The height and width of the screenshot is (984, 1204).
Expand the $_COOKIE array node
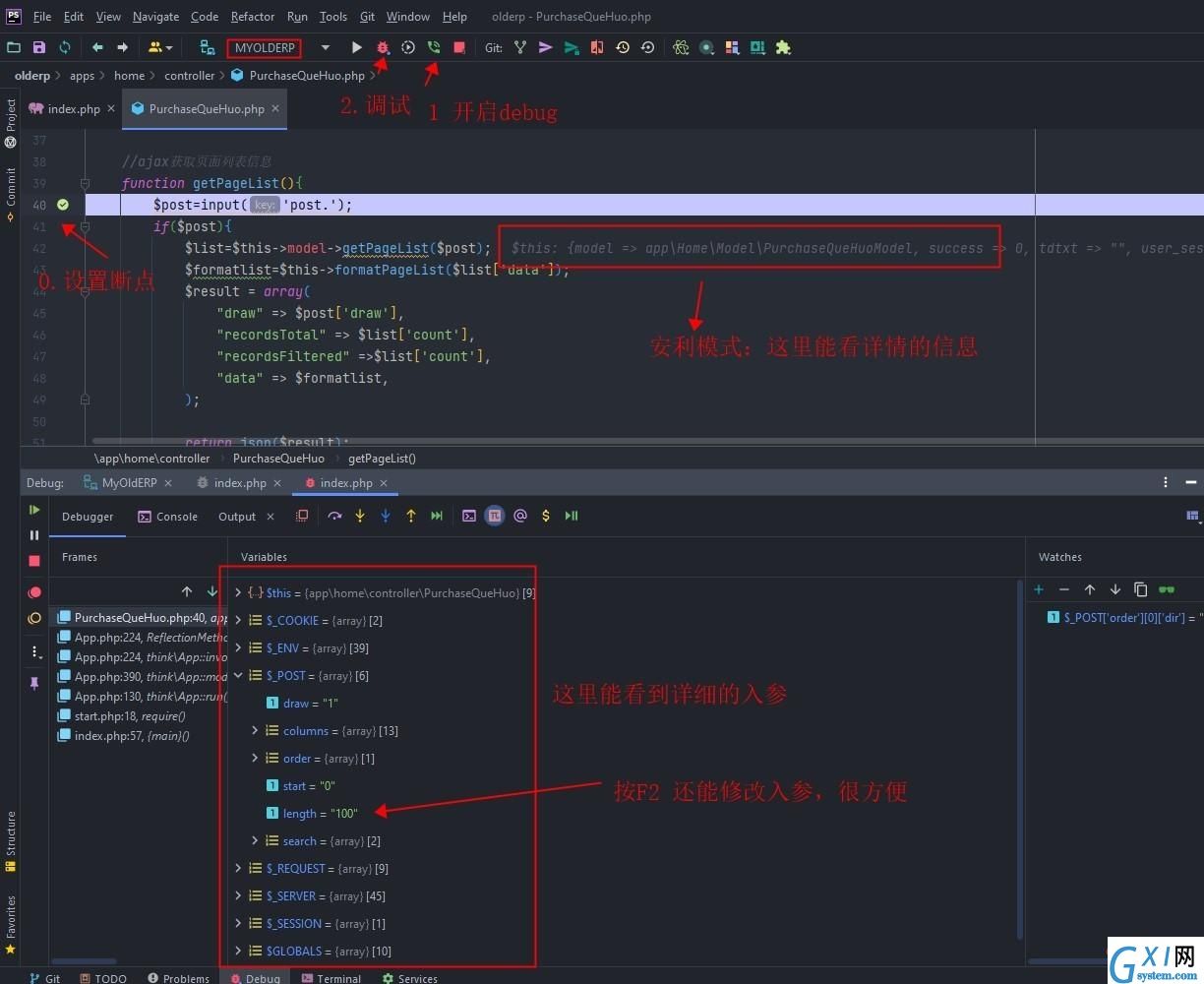coord(238,621)
